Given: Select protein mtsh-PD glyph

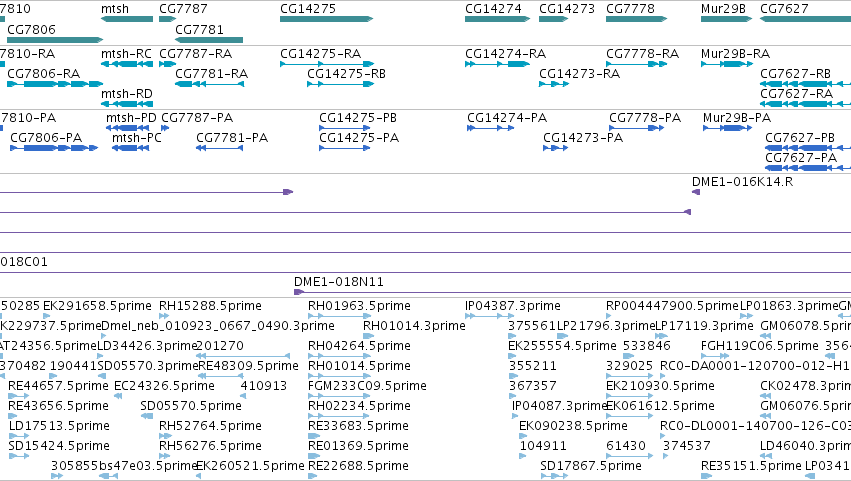Looking at the screenshot, I should 128,128.
